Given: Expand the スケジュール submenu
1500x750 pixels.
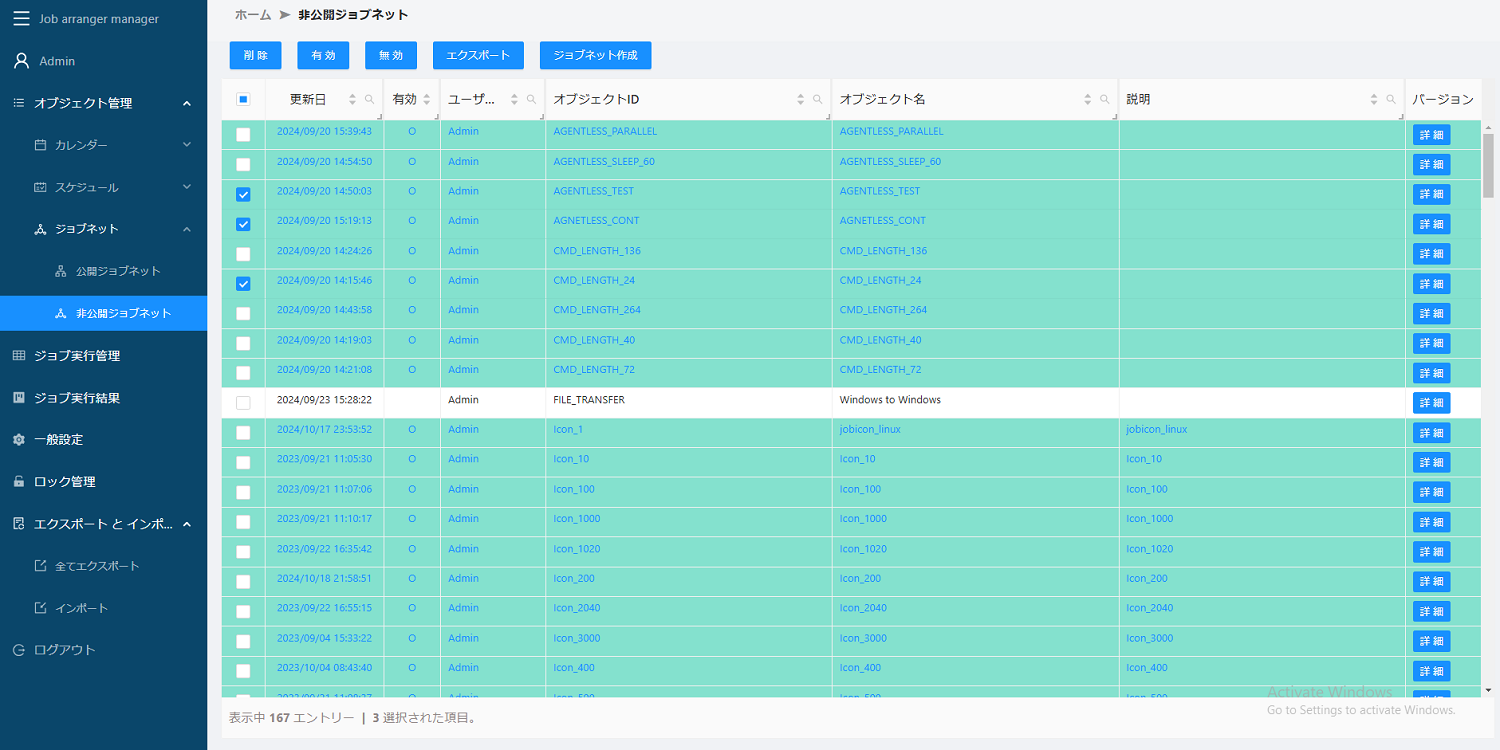Looking at the screenshot, I should pyautogui.click(x=186, y=187).
